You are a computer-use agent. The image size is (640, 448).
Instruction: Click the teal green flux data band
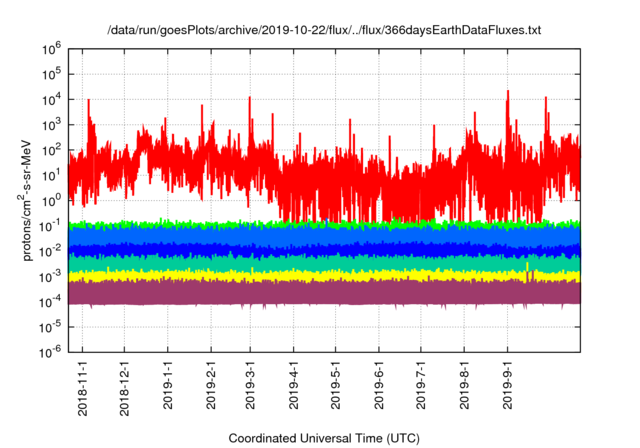tap(324, 263)
